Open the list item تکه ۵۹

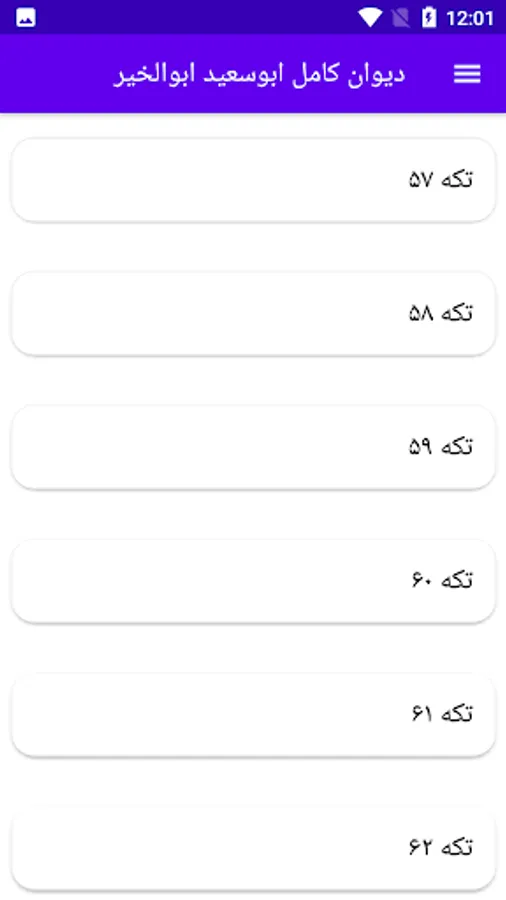(x=253, y=447)
